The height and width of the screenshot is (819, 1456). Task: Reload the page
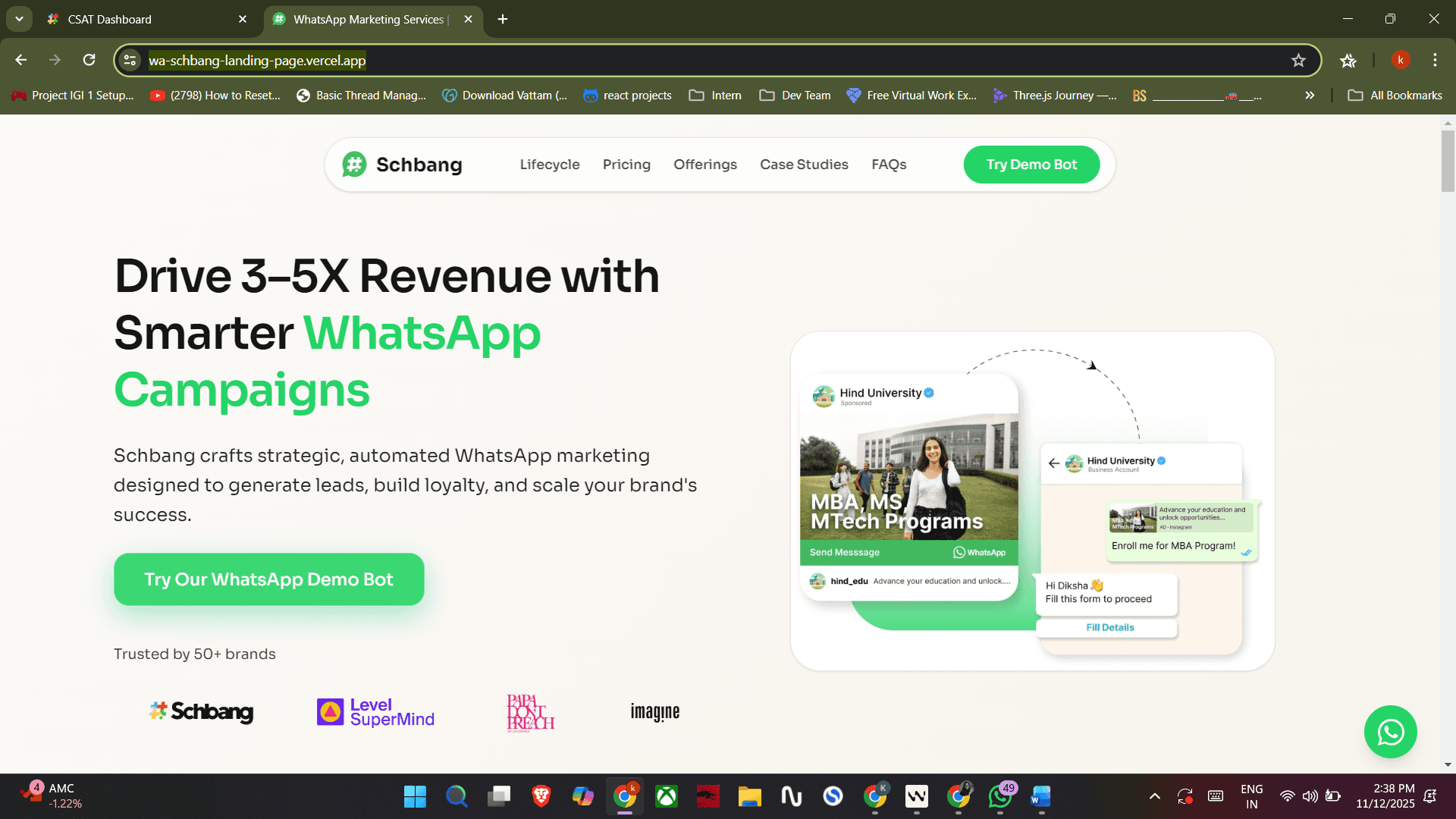pos(89,60)
